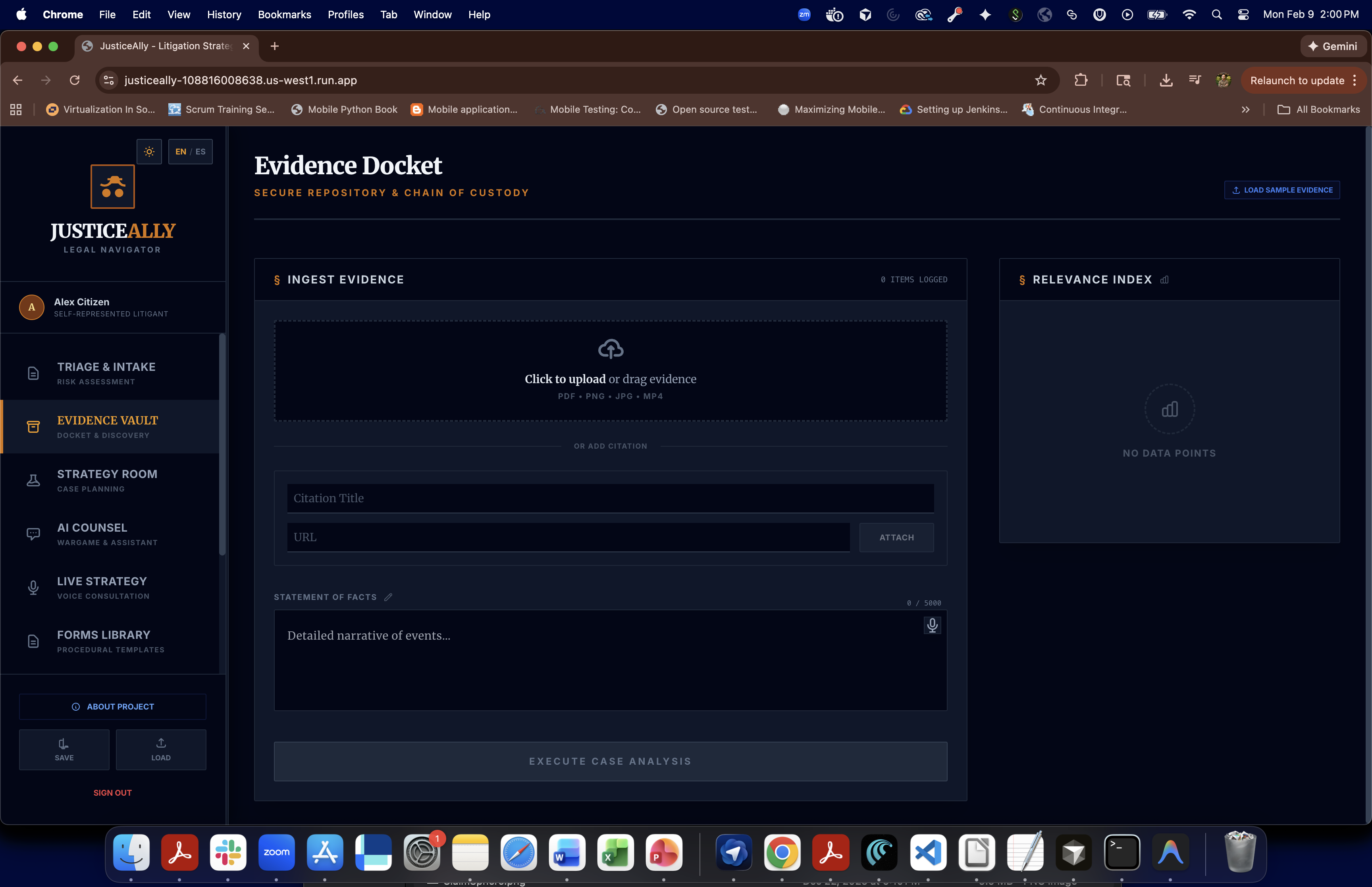The height and width of the screenshot is (887, 1372).
Task: Open Strategy Room section
Action: (x=107, y=480)
